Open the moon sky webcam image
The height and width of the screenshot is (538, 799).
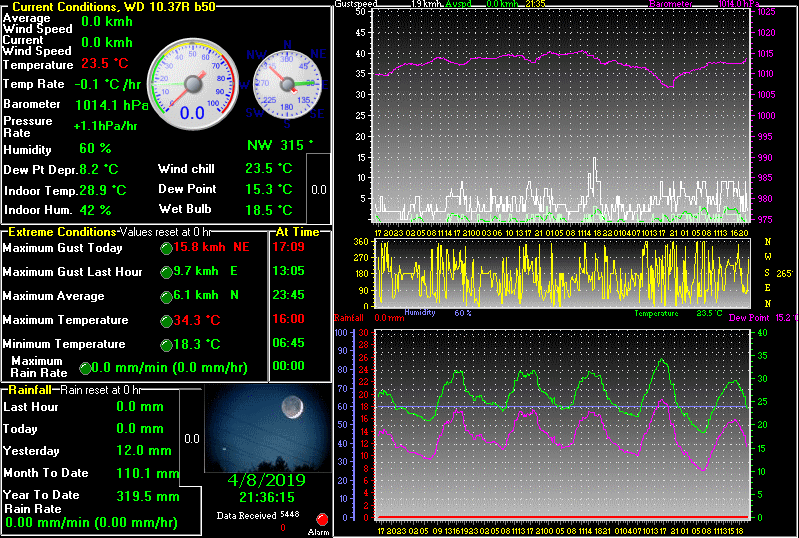[x=266, y=430]
